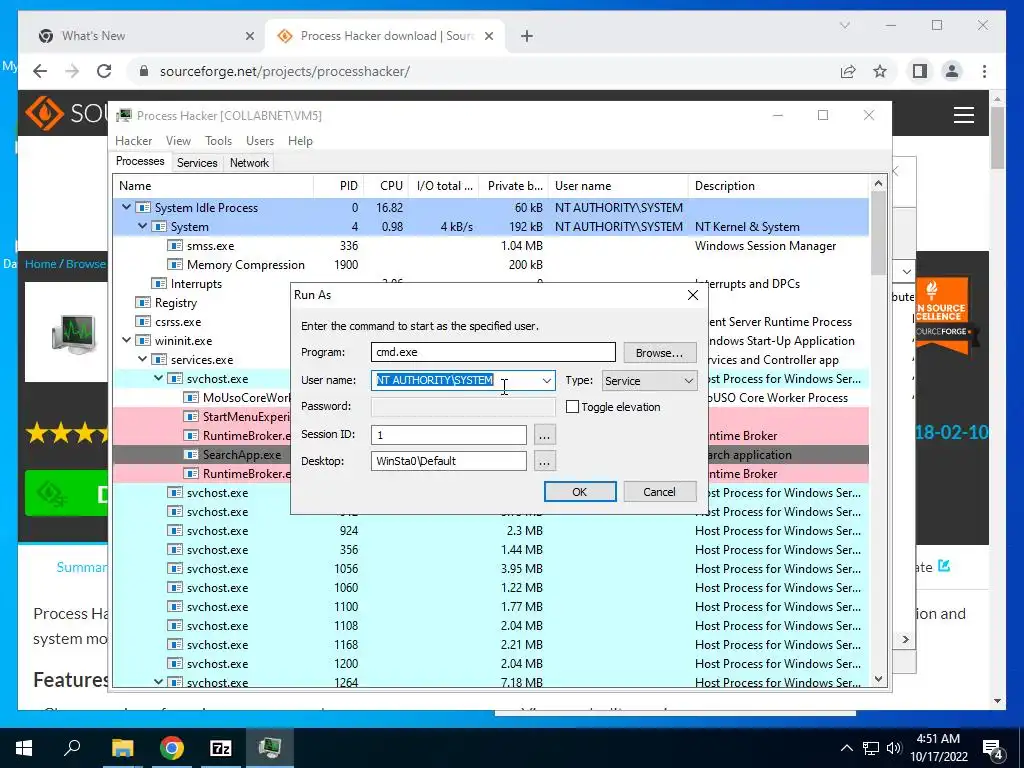The width and height of the screenshot is (1024, 768).
Task: Open session chooser ellipsis button beside Session ID
Action: 545,435
